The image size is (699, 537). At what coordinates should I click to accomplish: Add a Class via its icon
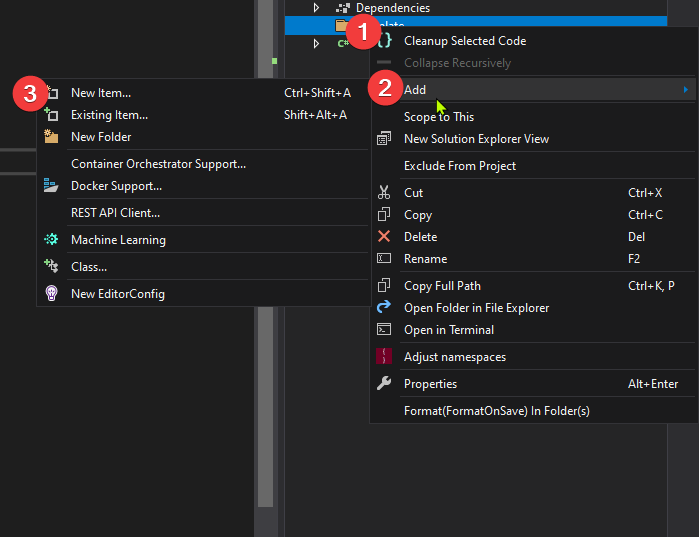pos(52,267)
